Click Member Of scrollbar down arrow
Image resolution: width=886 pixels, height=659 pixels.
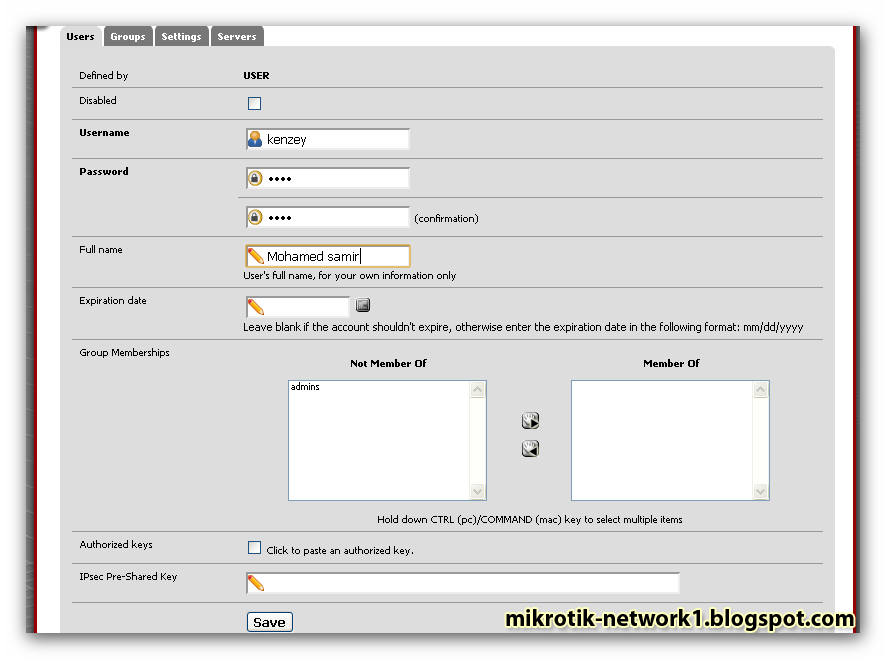tap(761, 491)
